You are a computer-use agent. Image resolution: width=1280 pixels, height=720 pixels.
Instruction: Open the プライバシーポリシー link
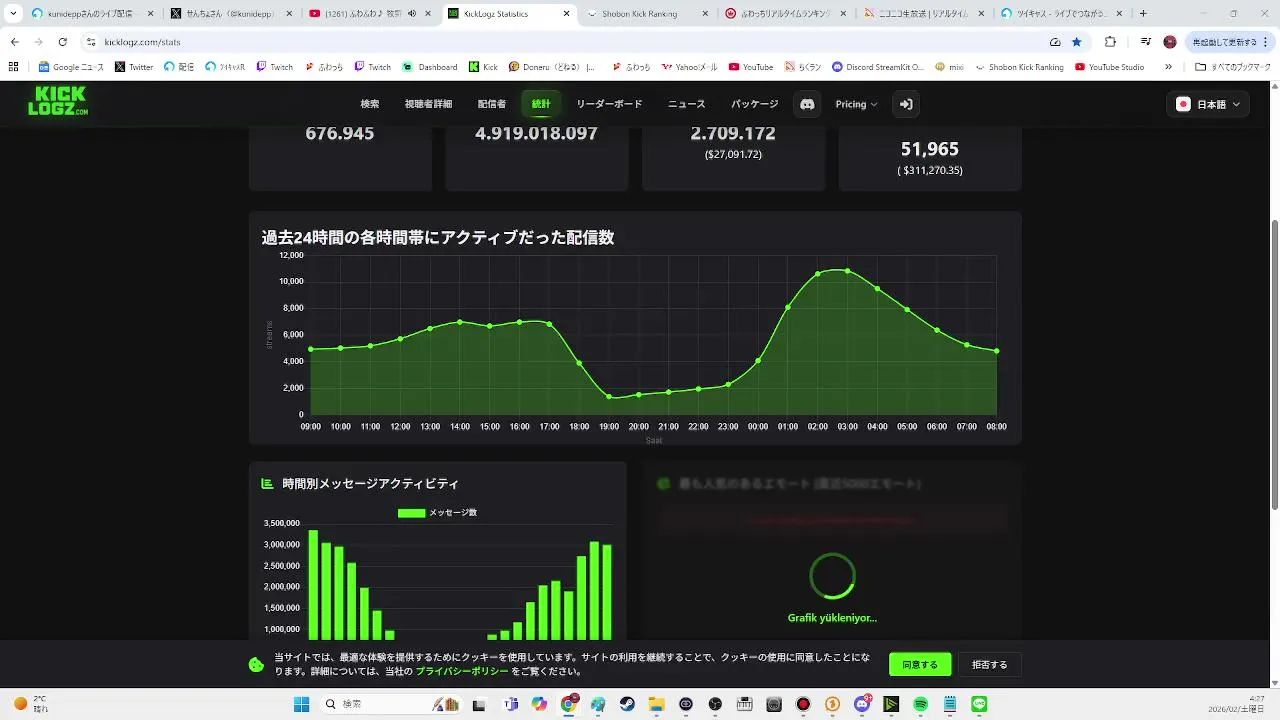coord(461,672)
